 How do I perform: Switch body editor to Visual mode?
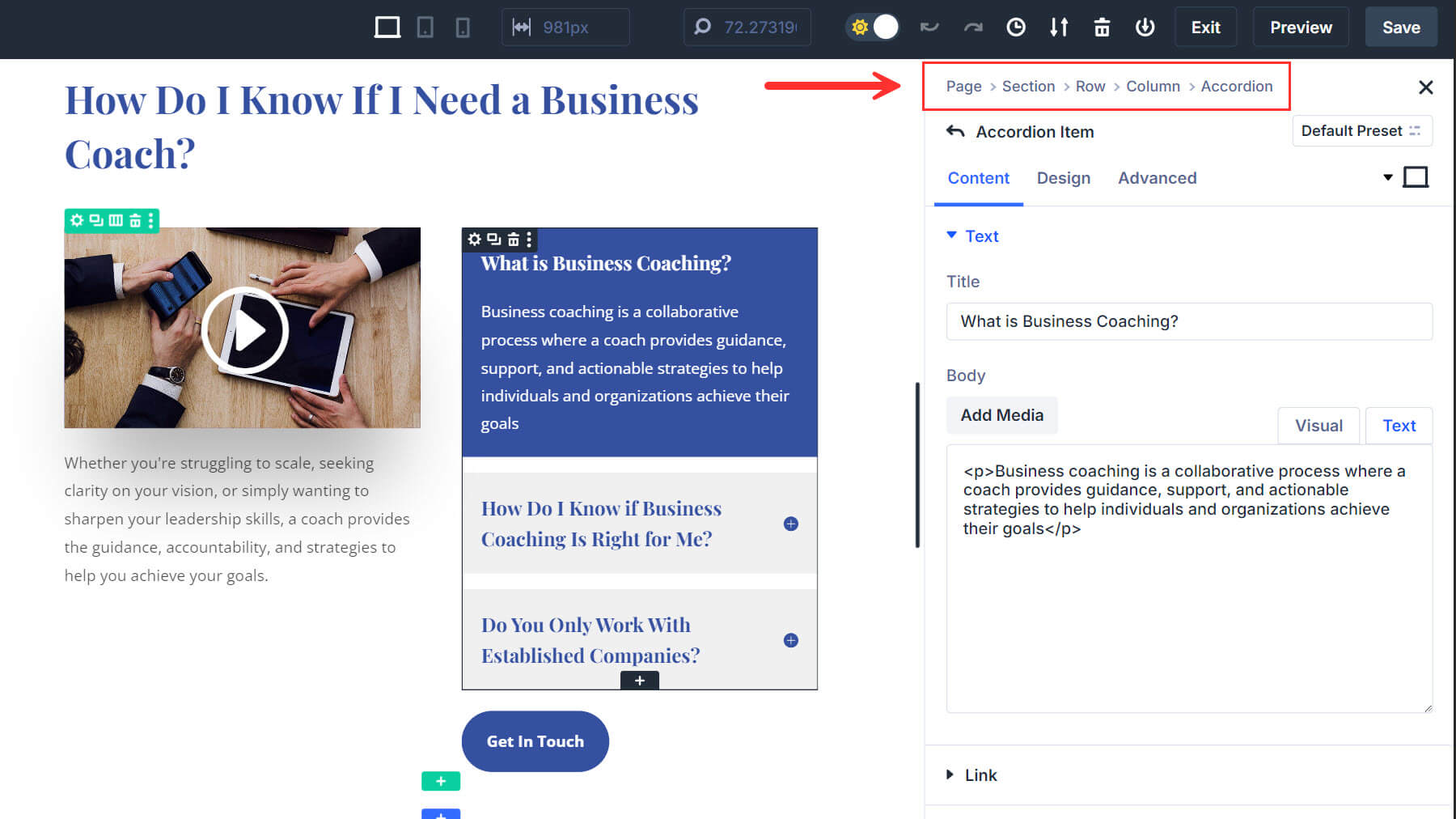(1318, 425)
